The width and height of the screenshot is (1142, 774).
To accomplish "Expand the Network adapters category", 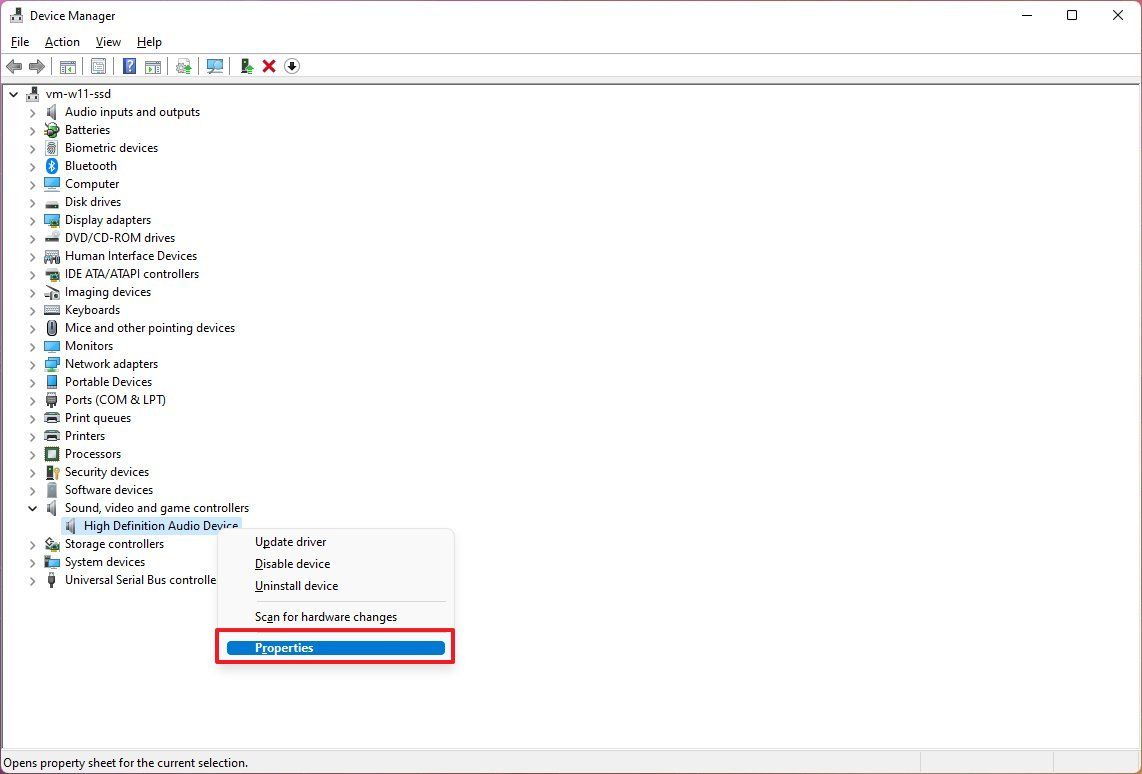I will click(x=33, y=364).
